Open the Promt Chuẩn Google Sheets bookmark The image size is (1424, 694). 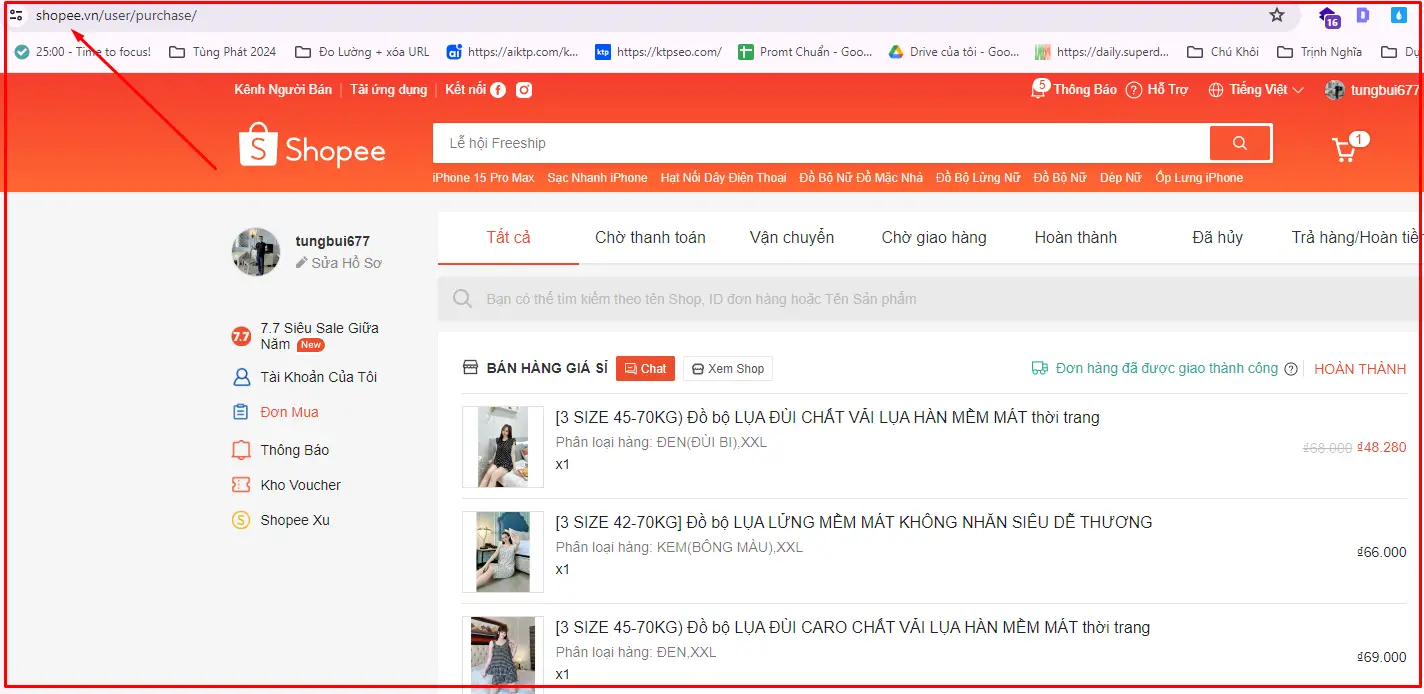click(805, 52)
